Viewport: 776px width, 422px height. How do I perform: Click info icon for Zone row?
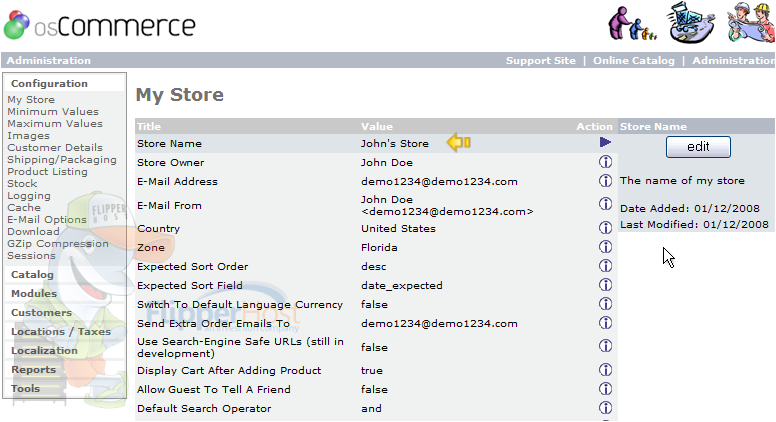(605, 246)
